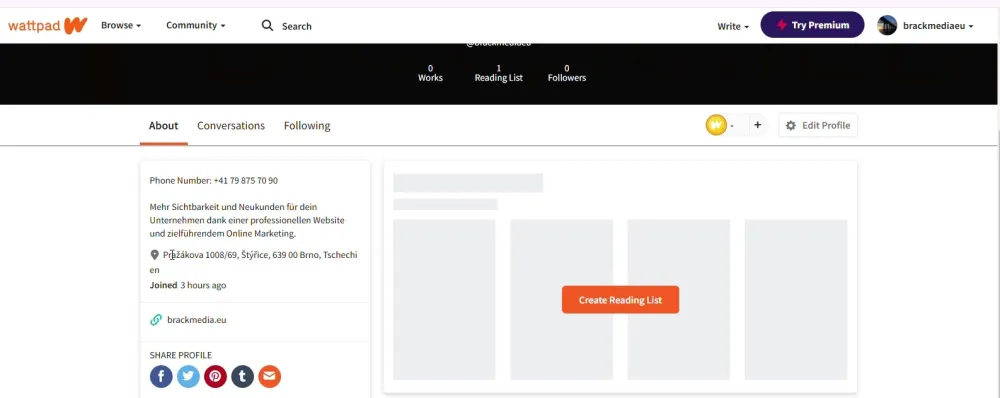Open the Community dropdown menu
The height and width of the screenshot is (398, 1000).
pos(195,26)
